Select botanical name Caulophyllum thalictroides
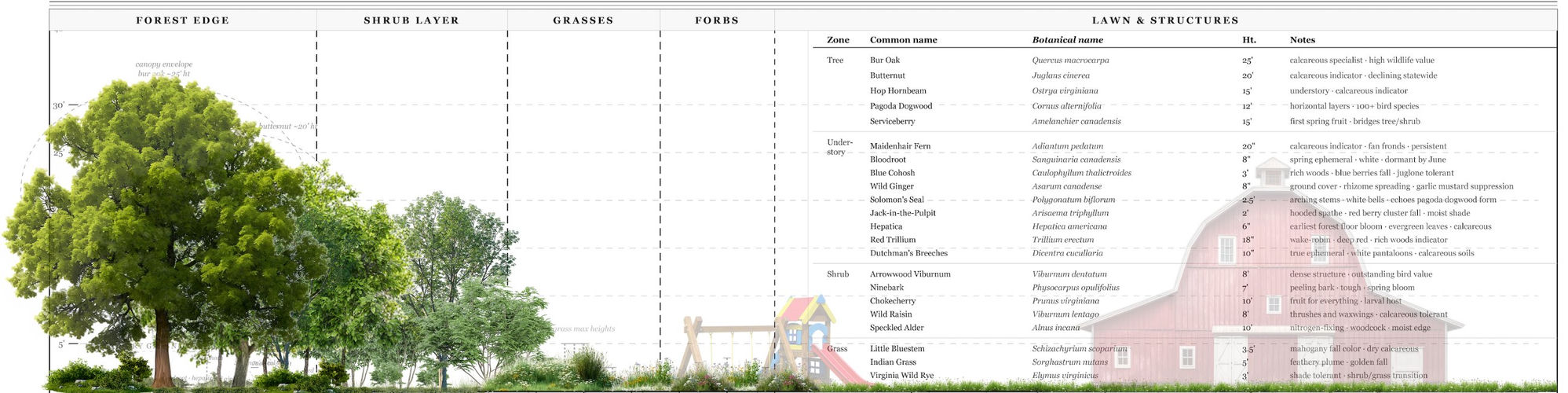This screenshot has height=393, width=1568. (1081, 173)
